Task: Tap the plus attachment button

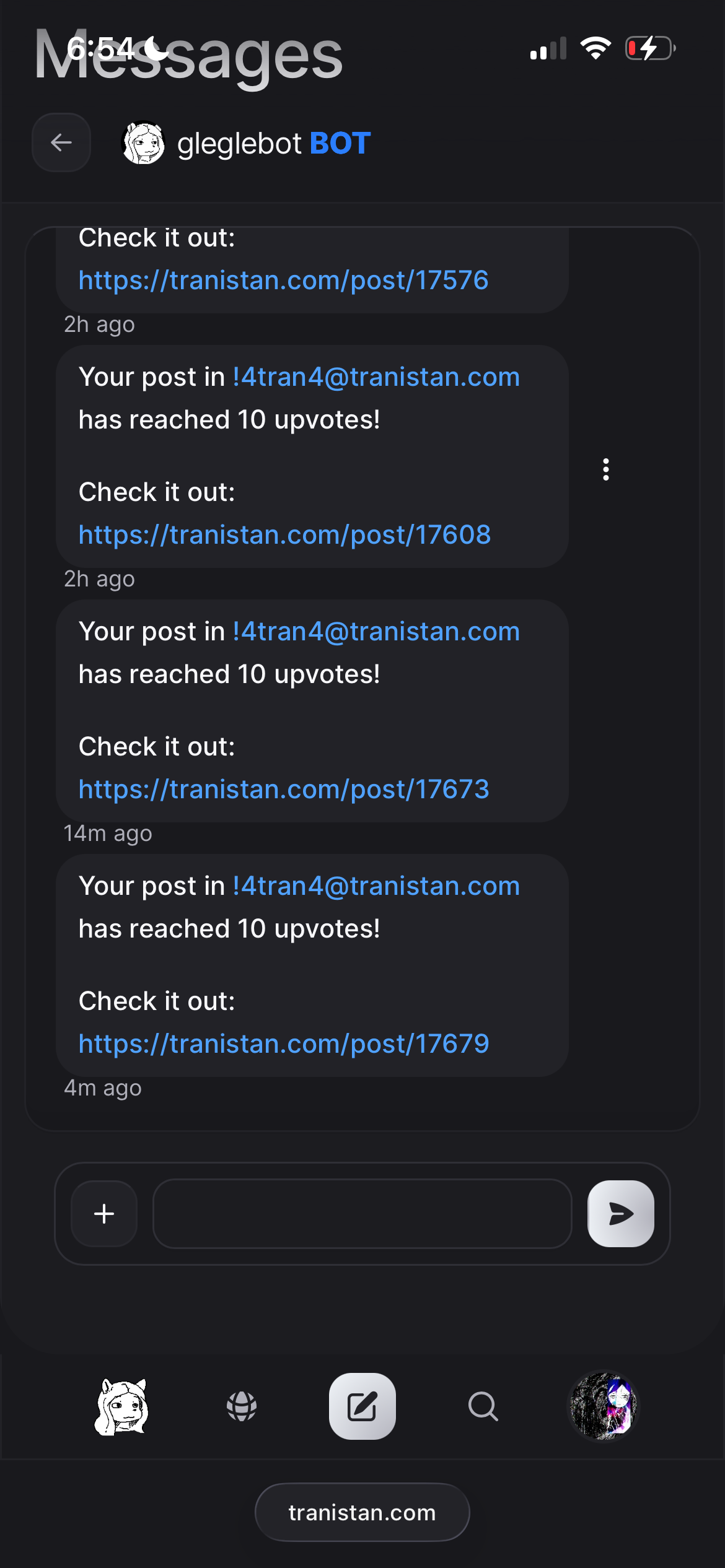Action: pos(104,1214)
